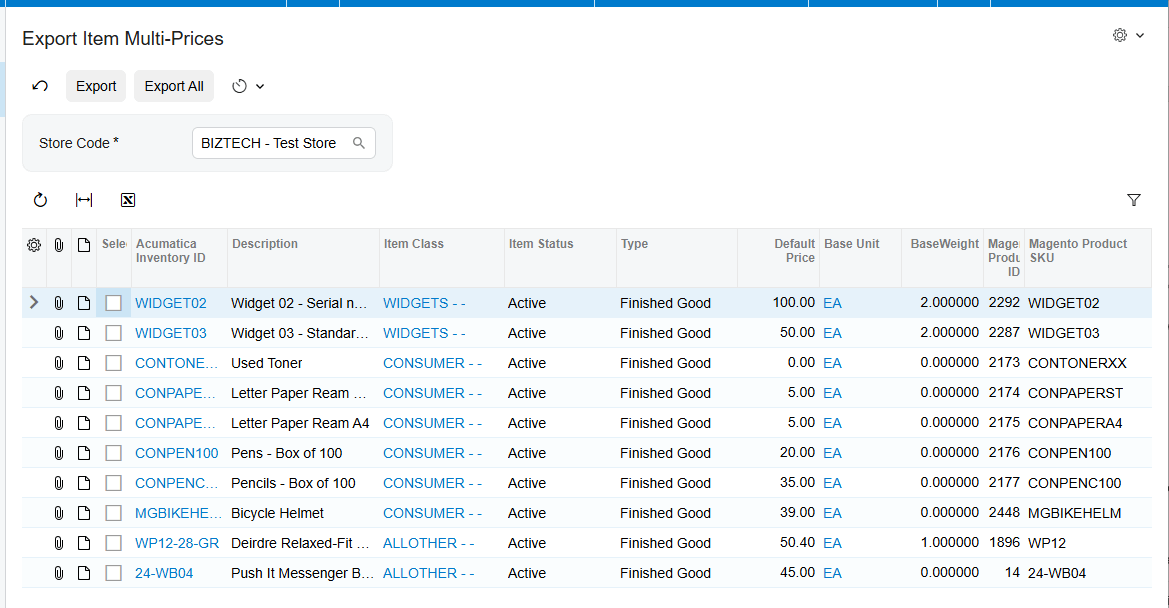The image size is (1169, 608).
Task: Open the page settings gear icon
Action: click(x=1120, y=35)
